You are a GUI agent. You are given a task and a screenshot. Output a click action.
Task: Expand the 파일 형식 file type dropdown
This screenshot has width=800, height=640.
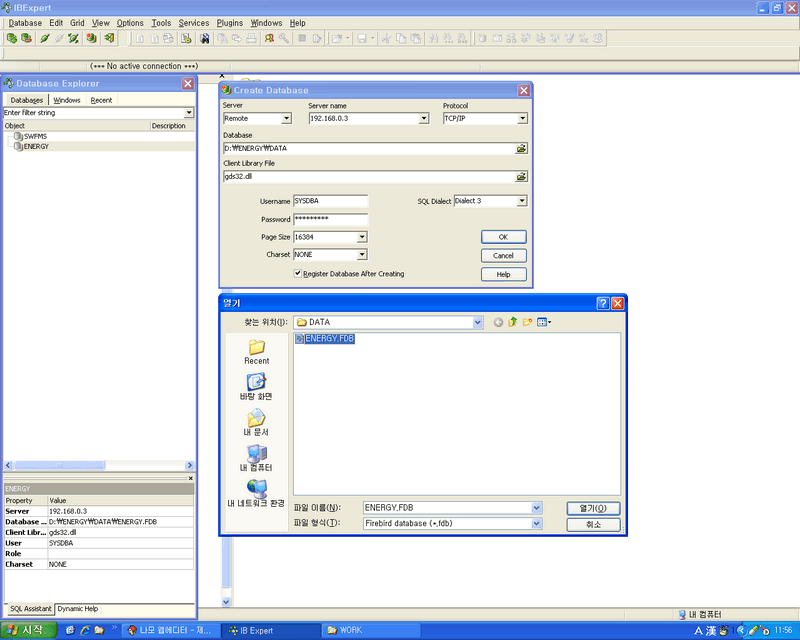(x=536, y=523)
